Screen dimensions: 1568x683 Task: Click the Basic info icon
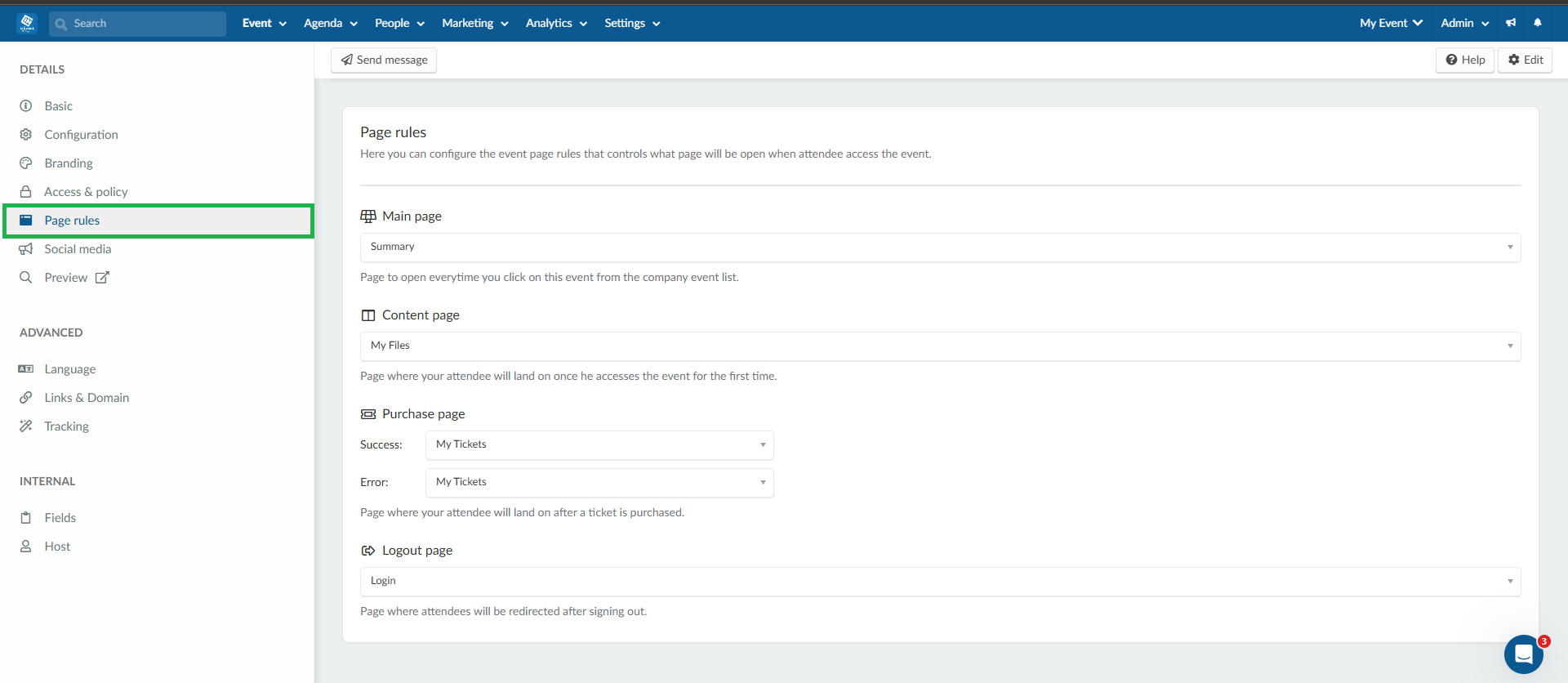tap(26, 105)
